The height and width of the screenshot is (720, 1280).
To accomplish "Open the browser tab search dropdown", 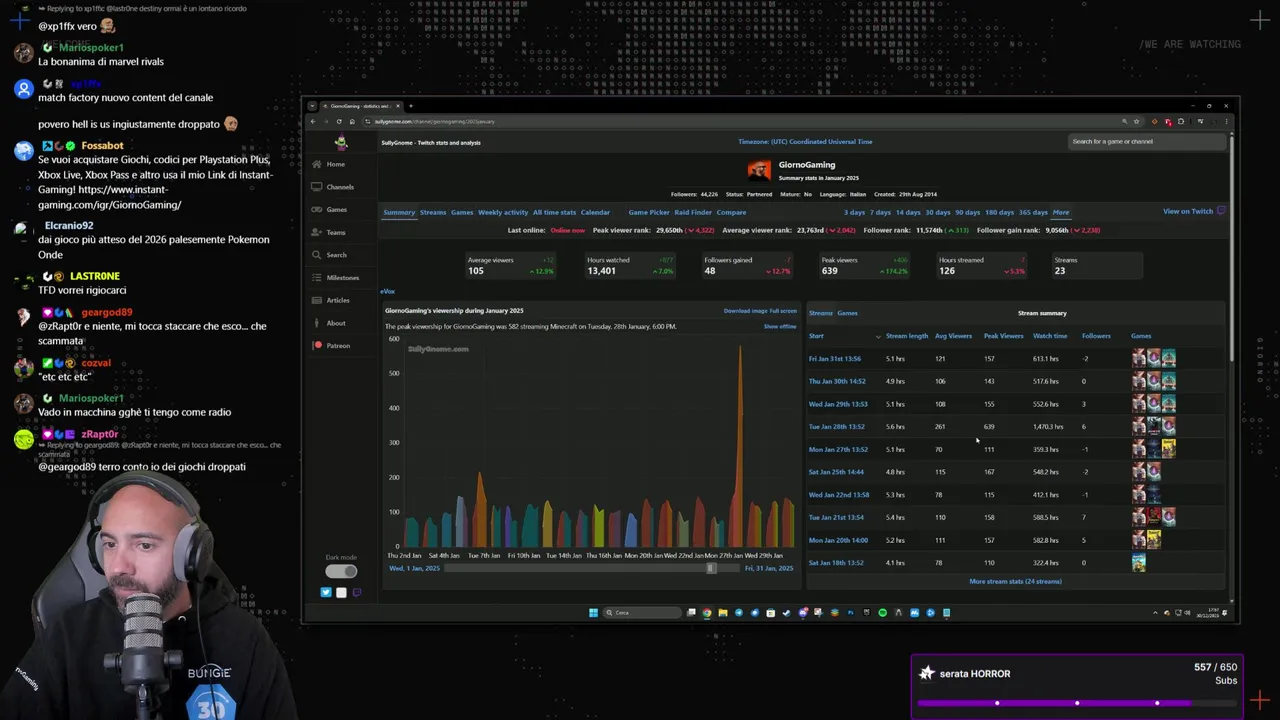I will pyautogui.click(x=312, y=106).
